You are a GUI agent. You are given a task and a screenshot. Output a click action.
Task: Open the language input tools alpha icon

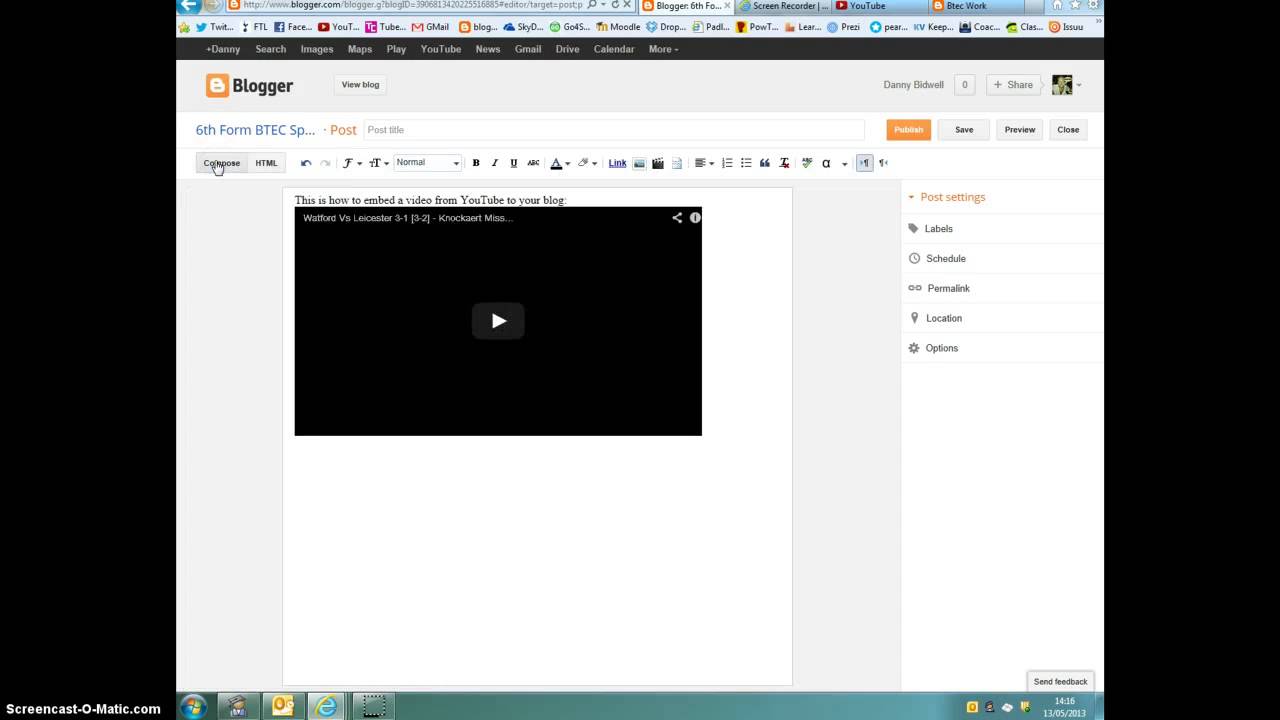tap(826, 163)
